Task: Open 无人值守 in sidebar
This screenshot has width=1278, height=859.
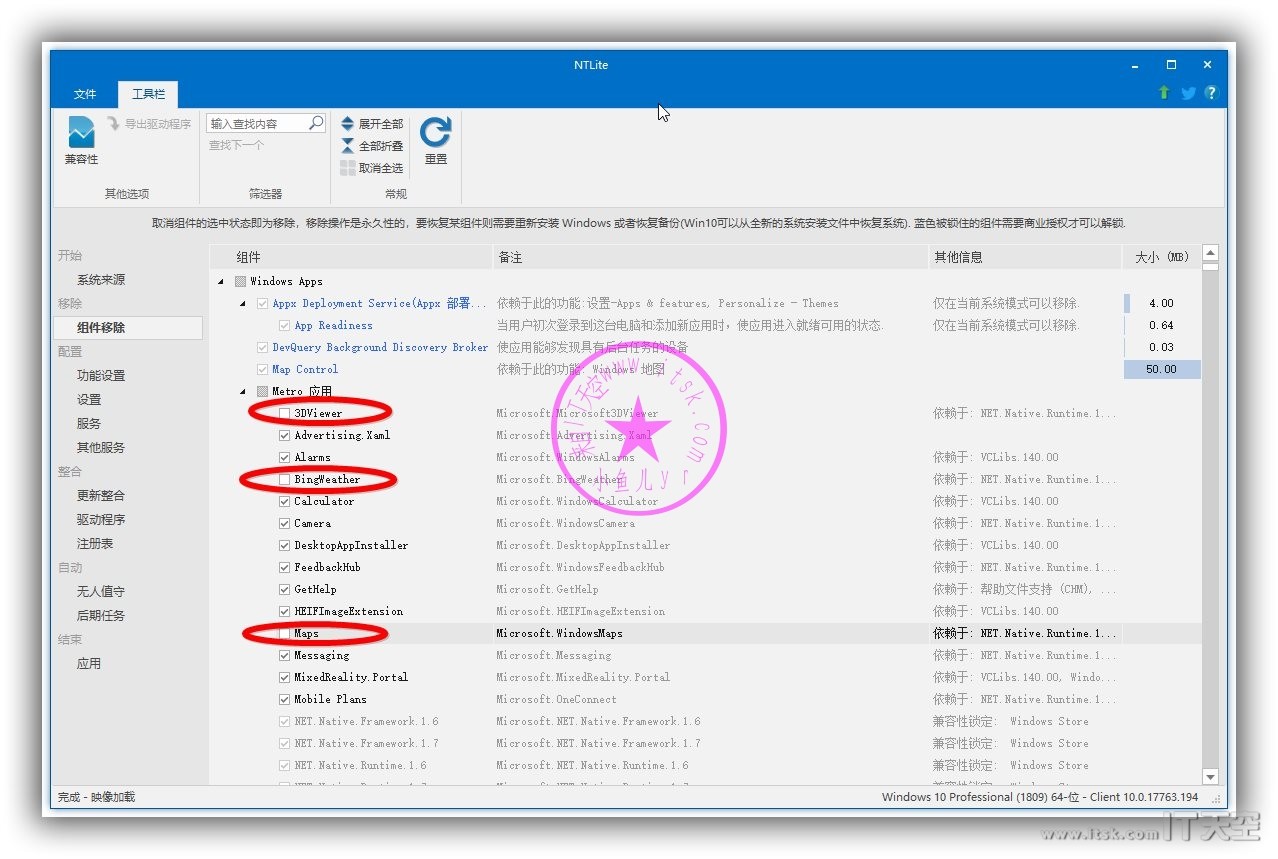Action: 101,592
